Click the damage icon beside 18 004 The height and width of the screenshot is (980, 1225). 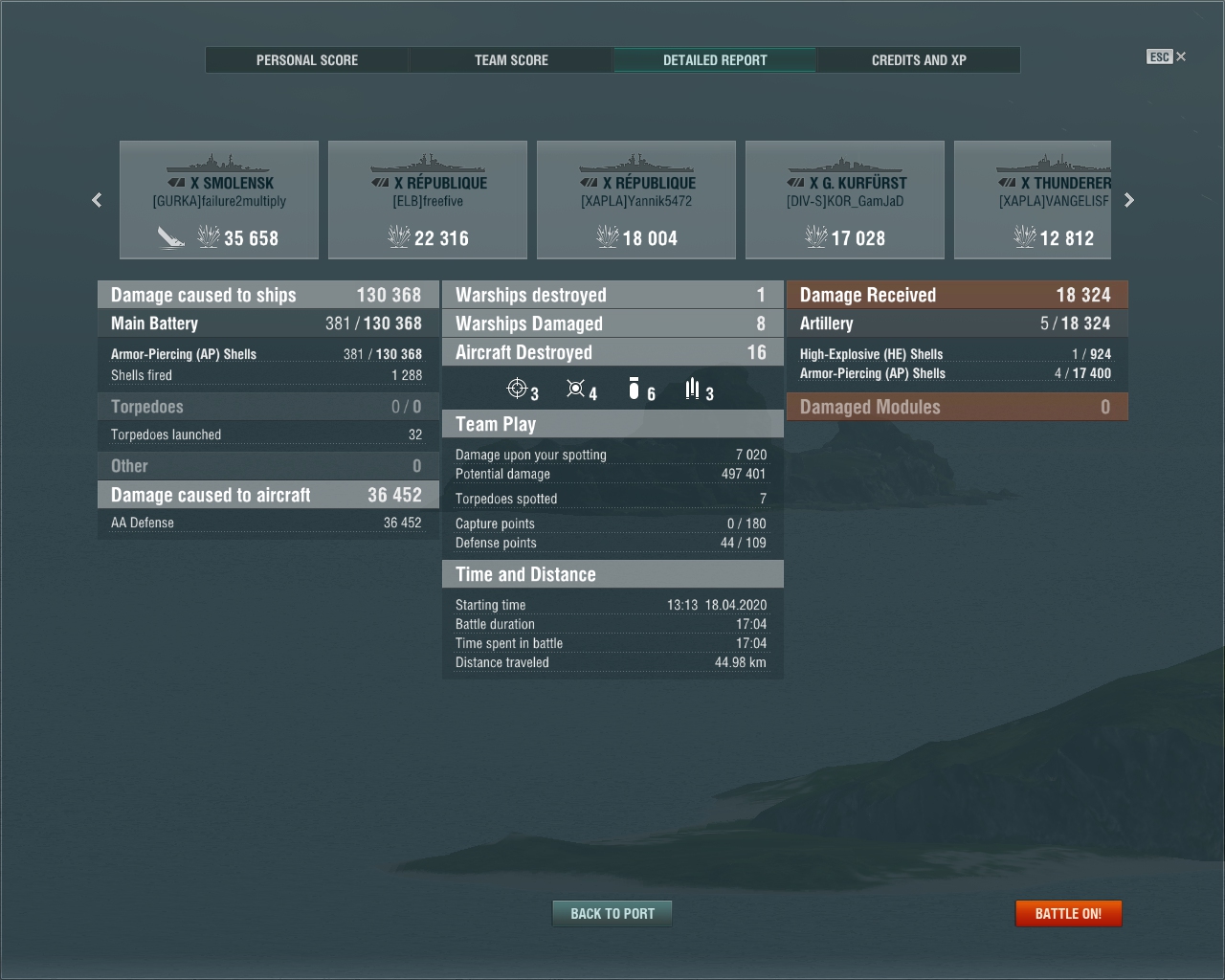608,236
